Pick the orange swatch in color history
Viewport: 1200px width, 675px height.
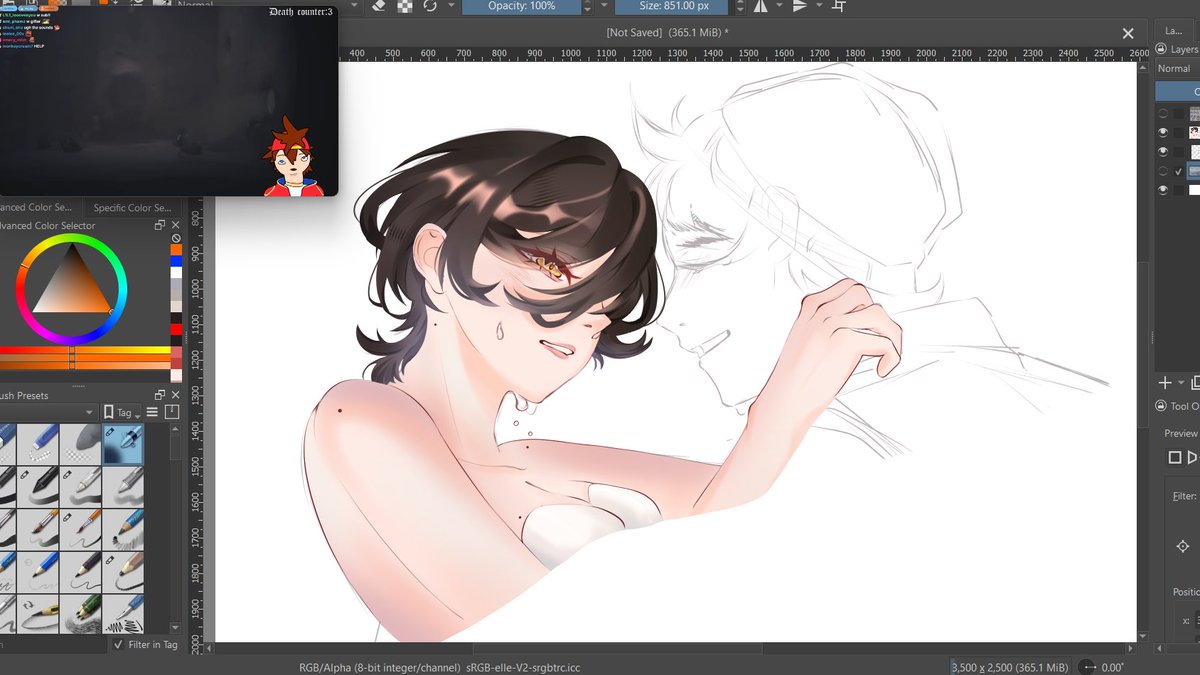[x=176, y=252]
